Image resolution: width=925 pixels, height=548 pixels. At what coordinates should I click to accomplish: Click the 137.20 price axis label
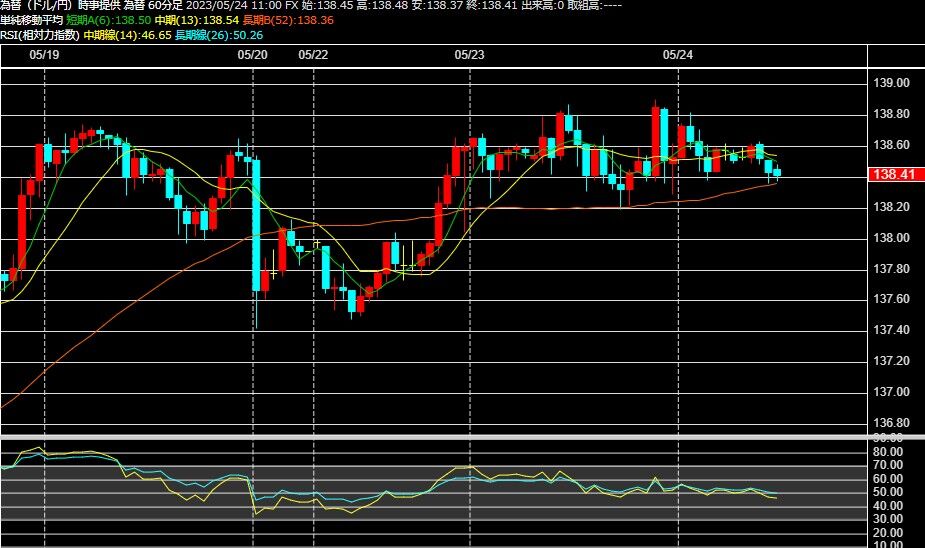click(891, 360)
